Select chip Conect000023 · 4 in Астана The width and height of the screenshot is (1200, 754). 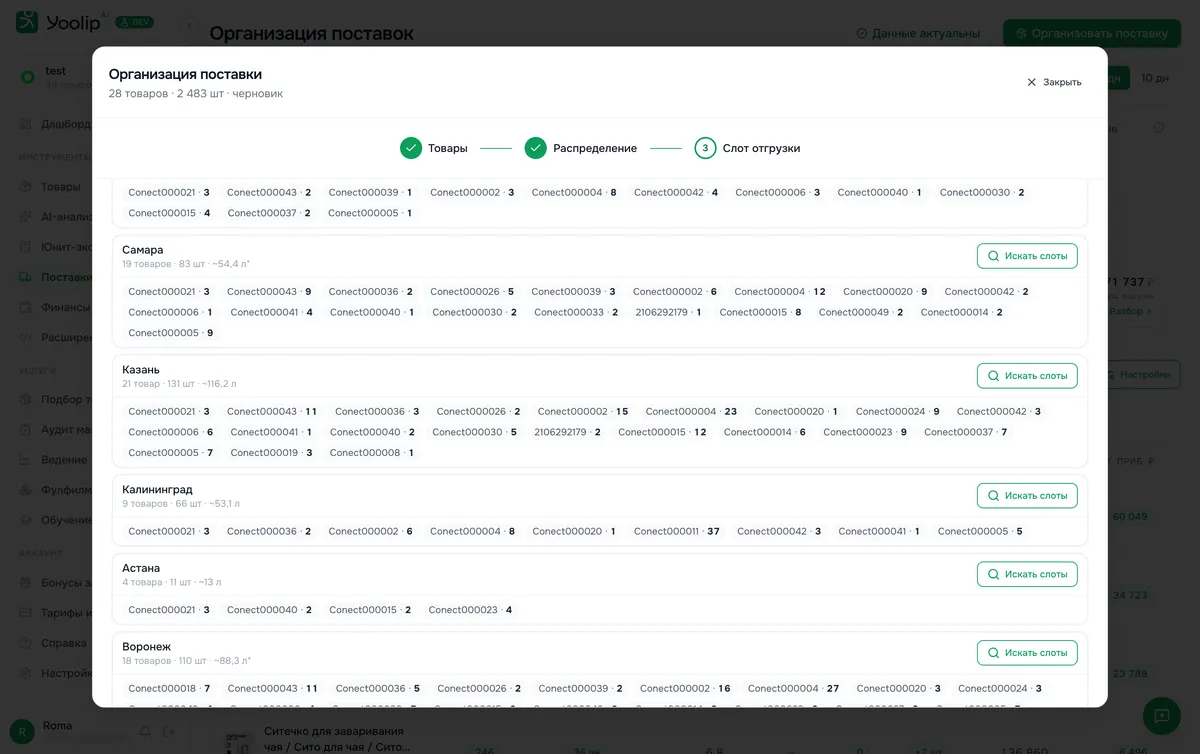click(470, 610)
